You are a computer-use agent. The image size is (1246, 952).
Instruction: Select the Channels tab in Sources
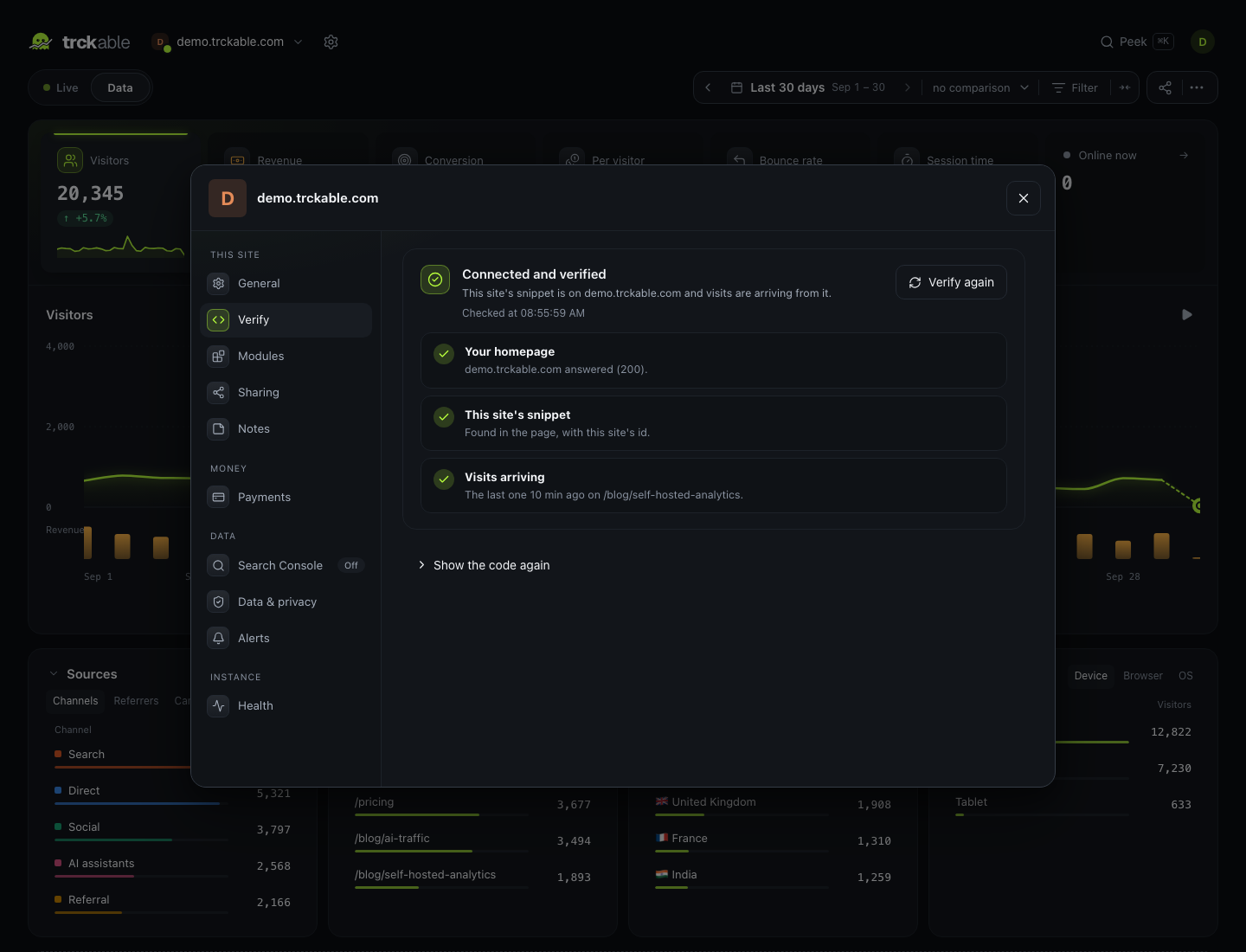point(75,701)
